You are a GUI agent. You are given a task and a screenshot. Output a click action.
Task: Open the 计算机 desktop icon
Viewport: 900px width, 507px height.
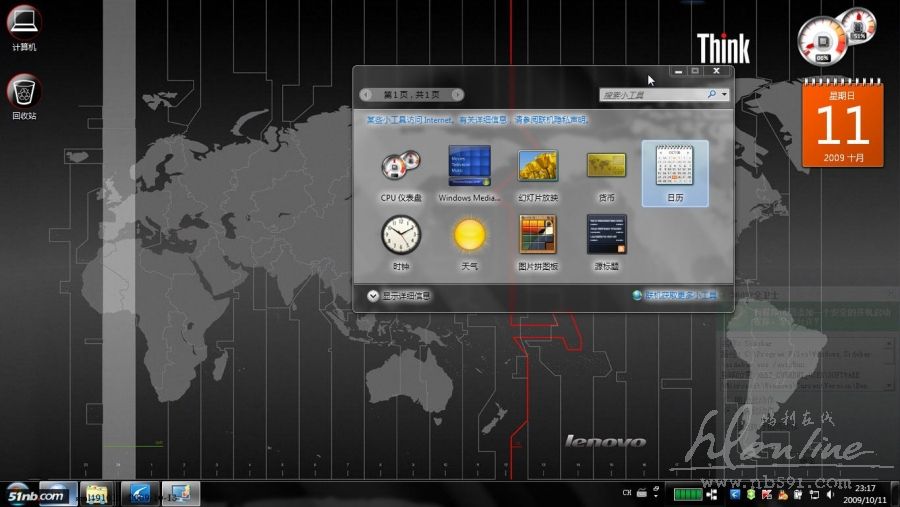point(24,28)
